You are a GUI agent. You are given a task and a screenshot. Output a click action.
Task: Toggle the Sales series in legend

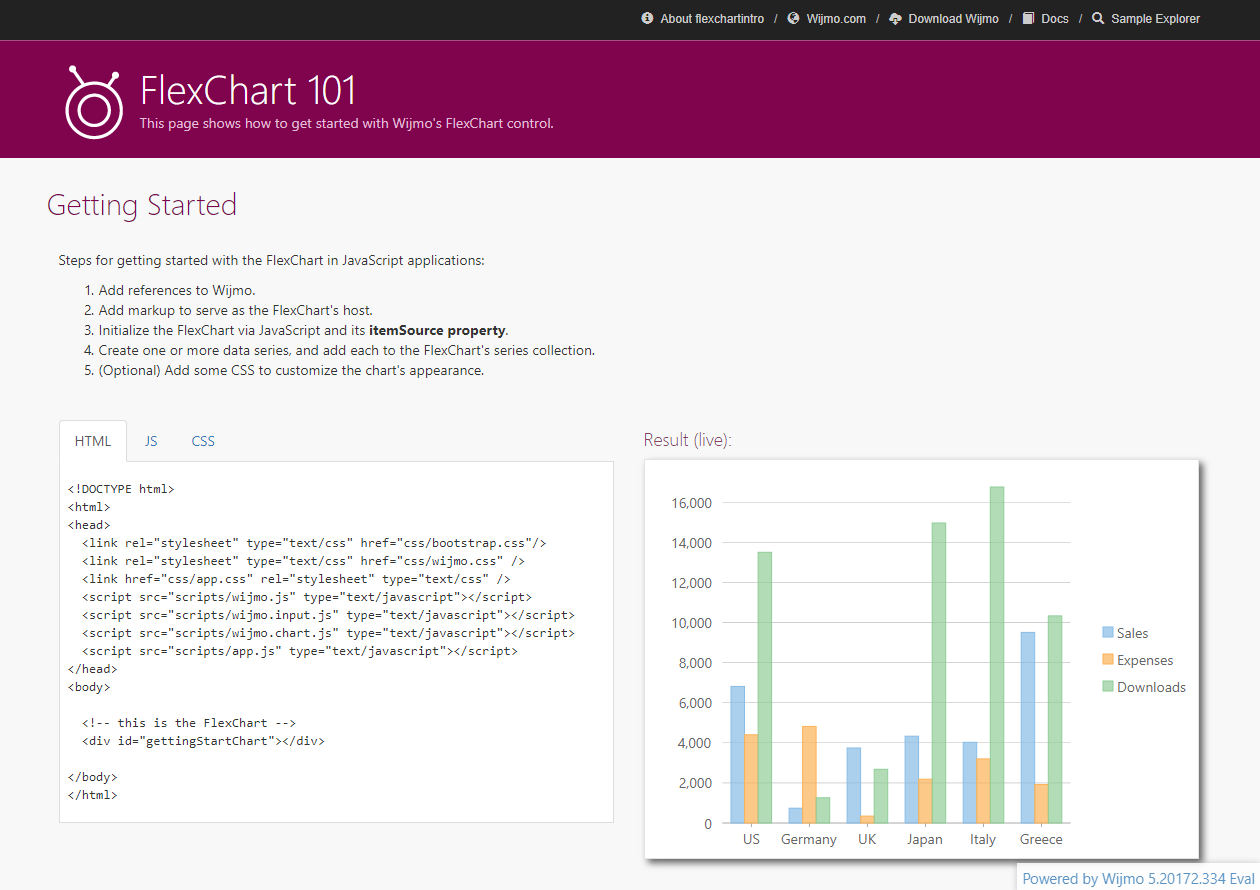coord(1132,633)
